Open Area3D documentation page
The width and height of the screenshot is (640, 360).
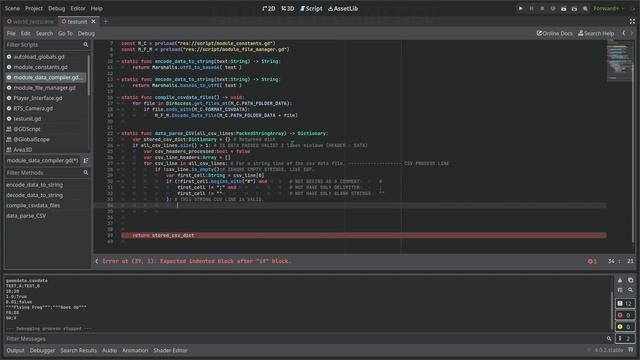[x=22, y=150]
